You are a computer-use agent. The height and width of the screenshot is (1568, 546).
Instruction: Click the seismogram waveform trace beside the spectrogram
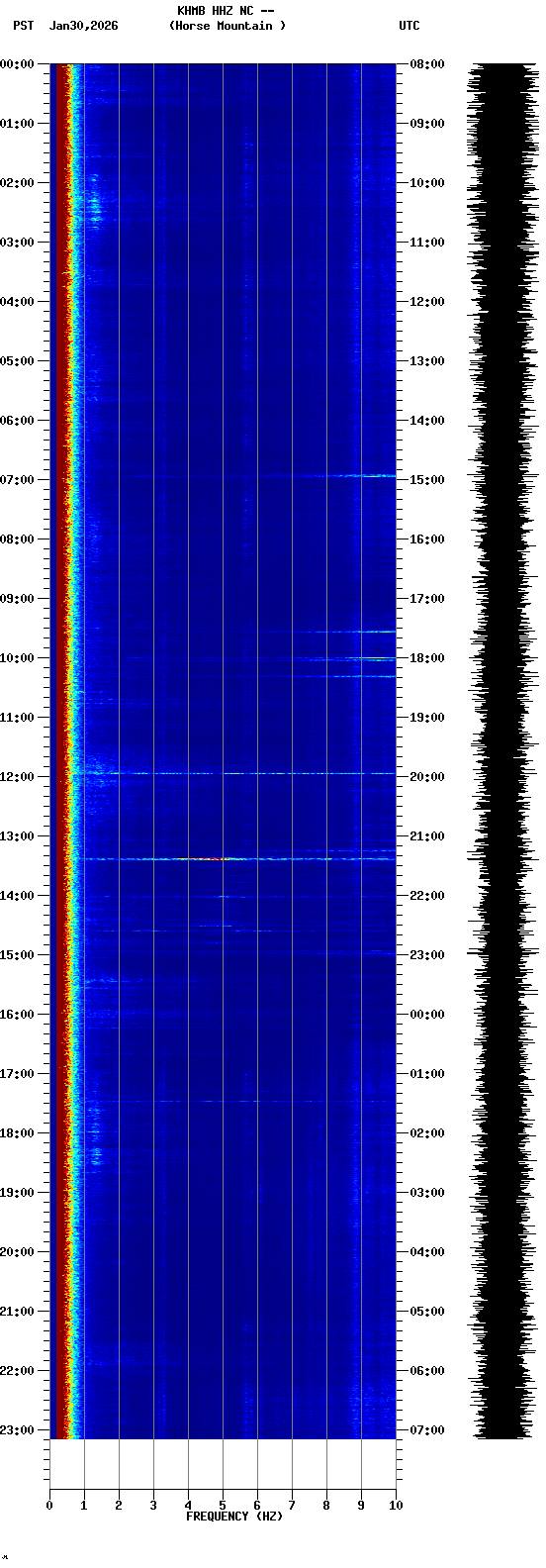503,750
